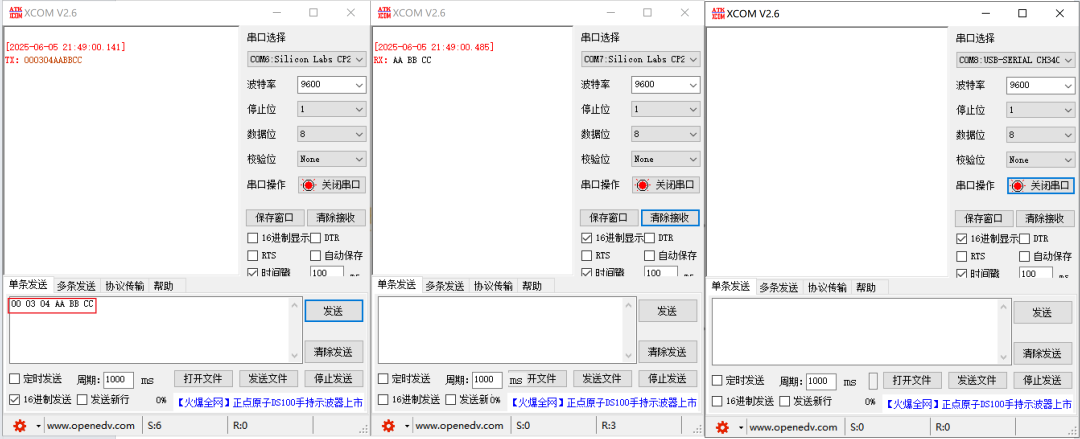Open the COM7:Silicon Labs port dropdown

tap(641, 59)
